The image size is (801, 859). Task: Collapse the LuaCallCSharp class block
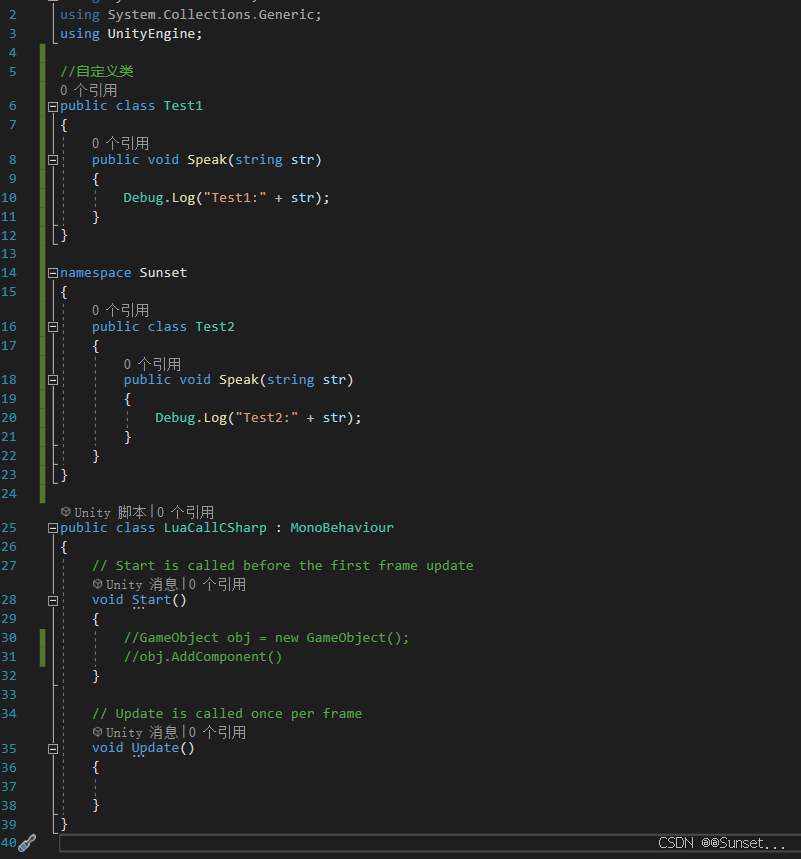pos(53,528)
